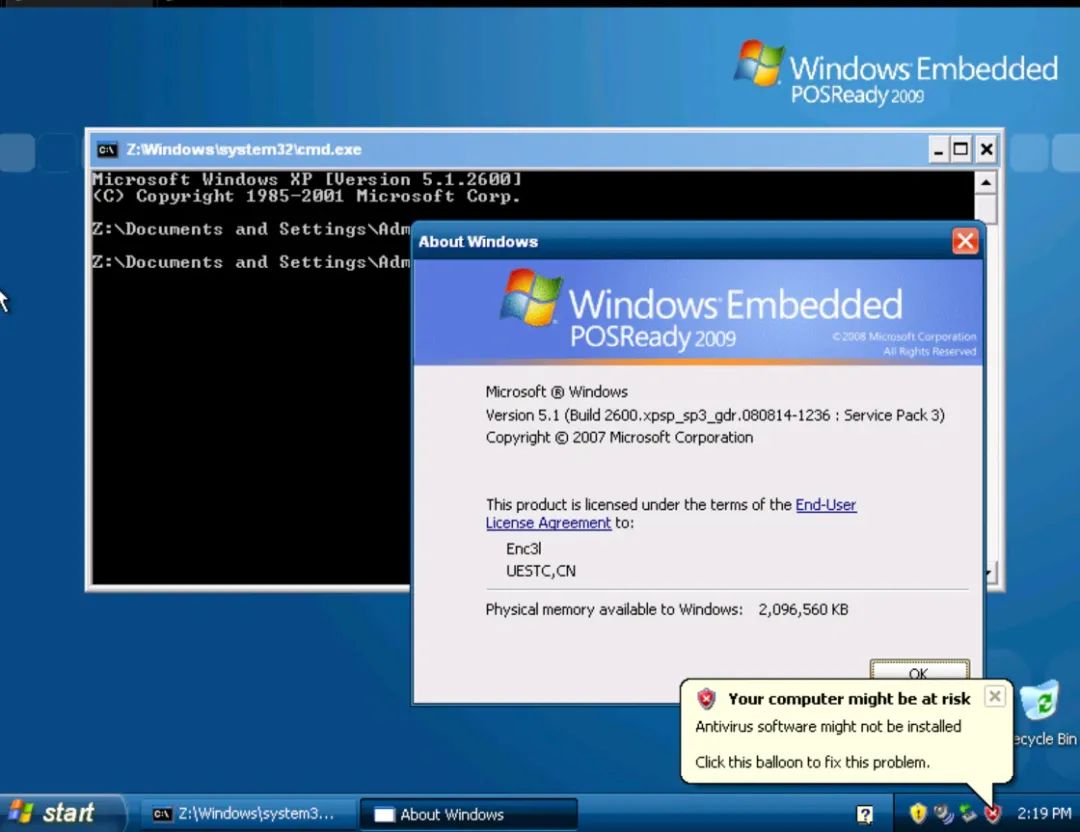Click the 'Version 5.1 (Build 2600...' line
Viewport: 1080px width, 832px height.
(715, 415)
